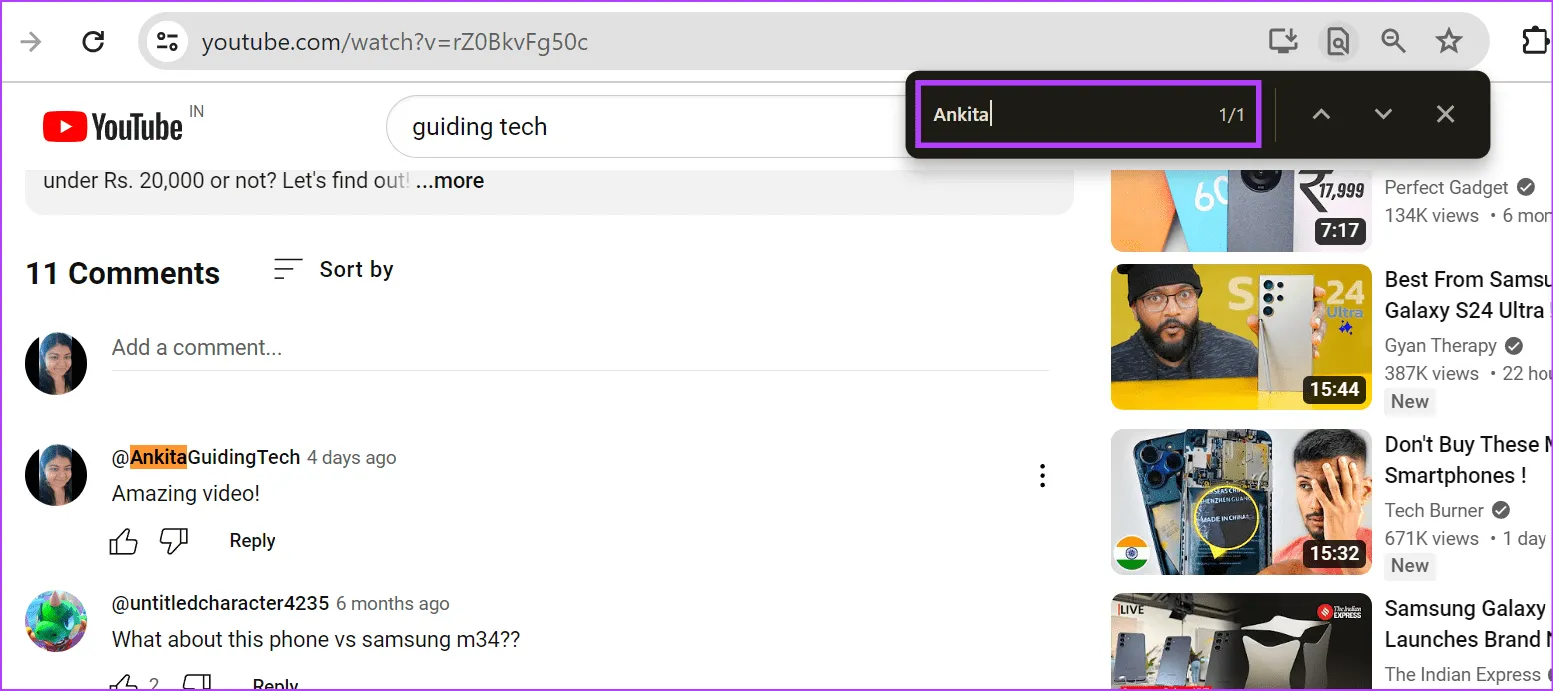Viewport: 1553px width, 691px height.
Task: Jump to next find result arrow
Action: [x=1383, y=114]
